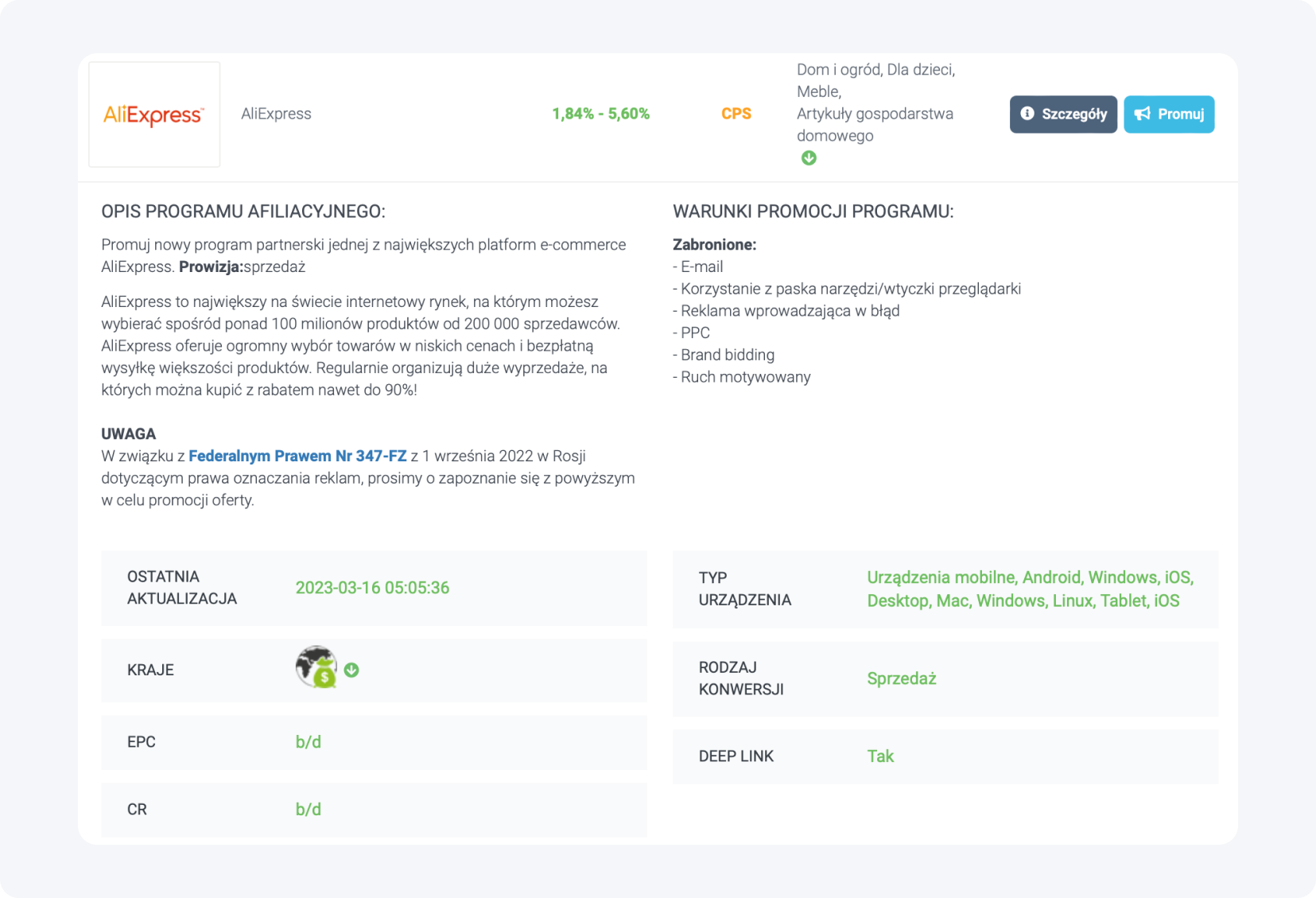Click the OPIS PROGRAMU AFILIACYJNEGO heading

click(243, 212)
